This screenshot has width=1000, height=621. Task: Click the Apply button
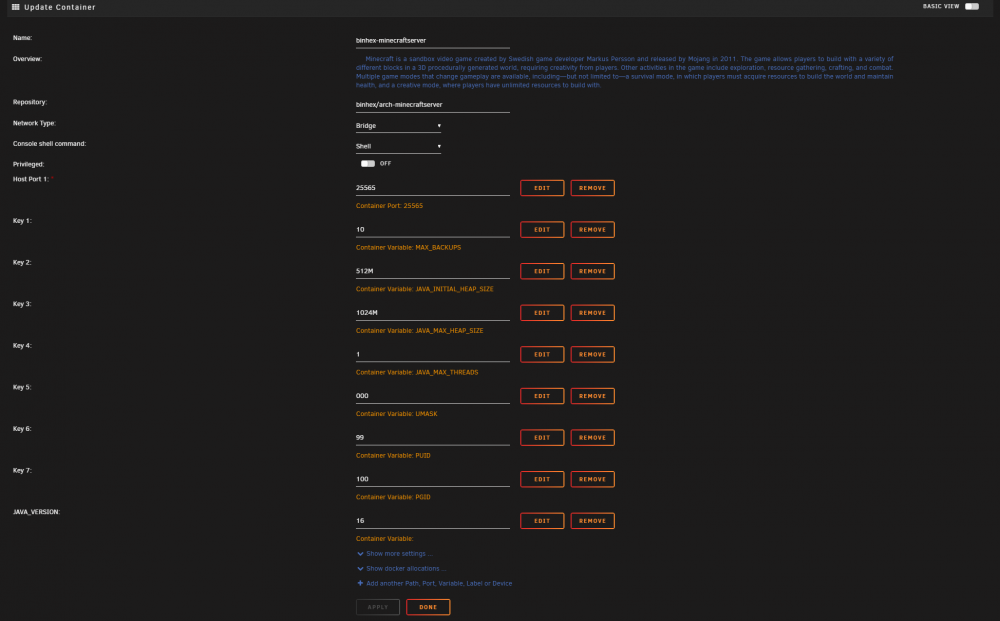[x=378, y=607]
